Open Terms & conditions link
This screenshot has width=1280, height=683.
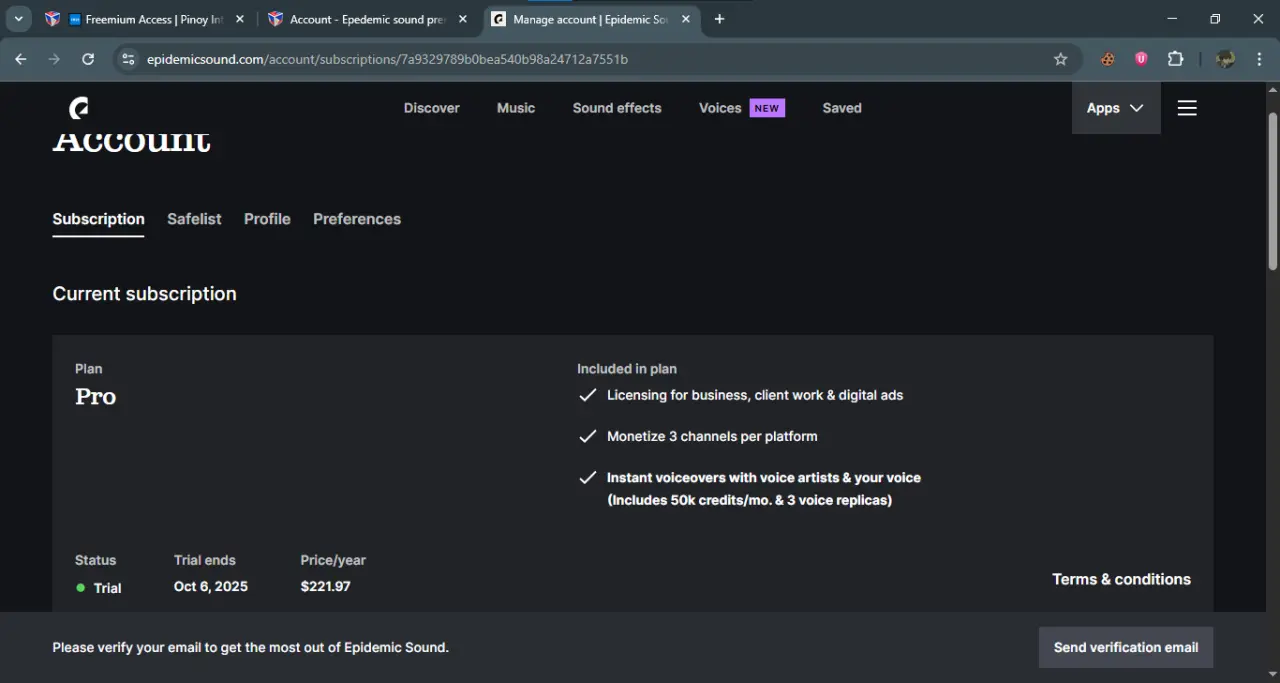[1121, 579]
